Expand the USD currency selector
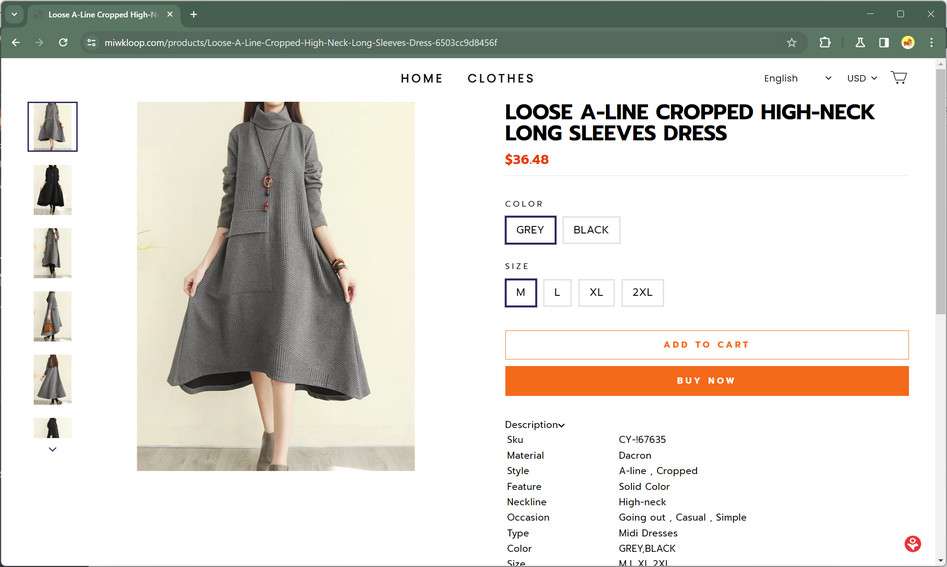 [x=862, y=78]
